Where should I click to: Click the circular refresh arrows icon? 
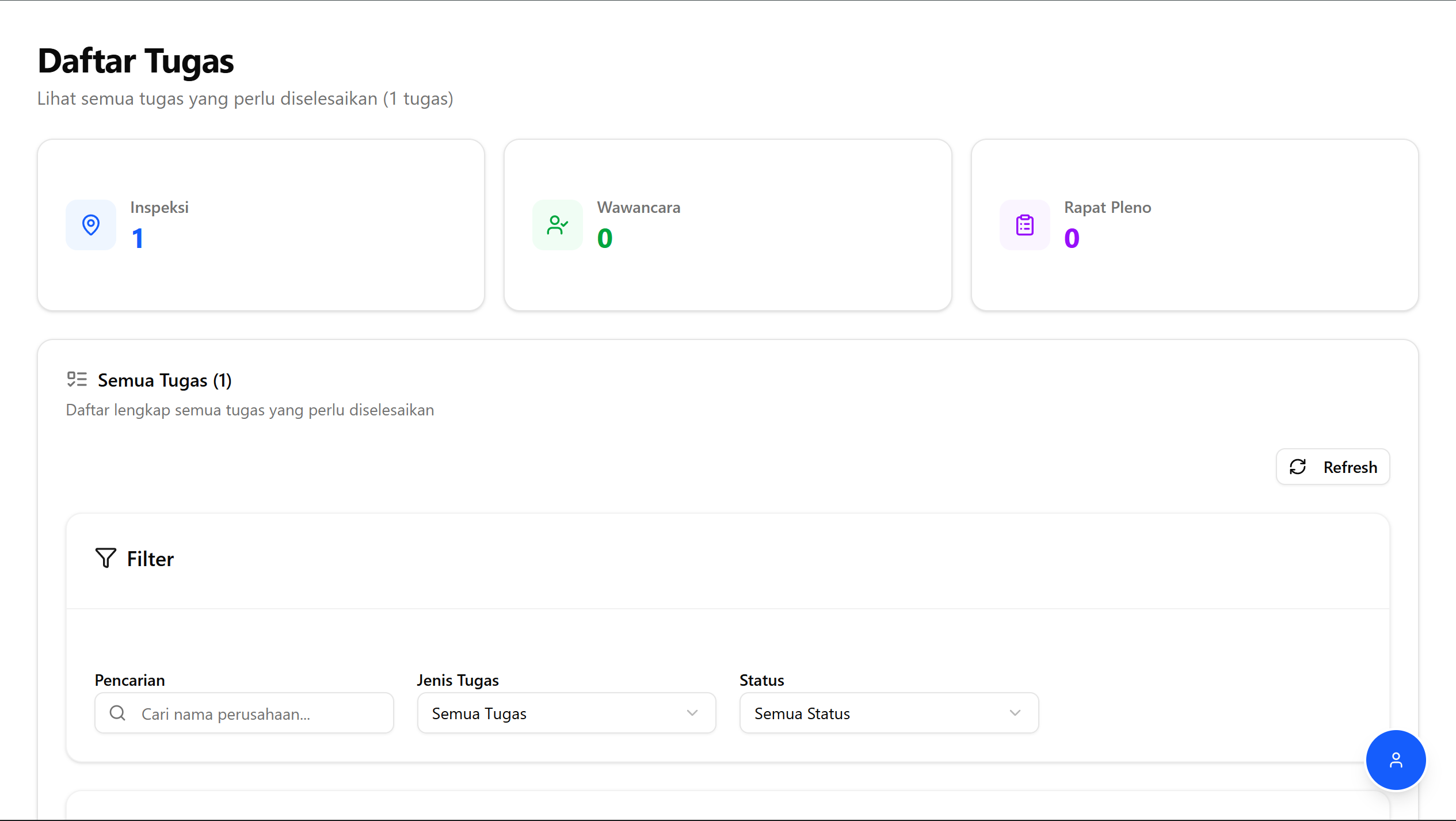[x=1298, y=467]
